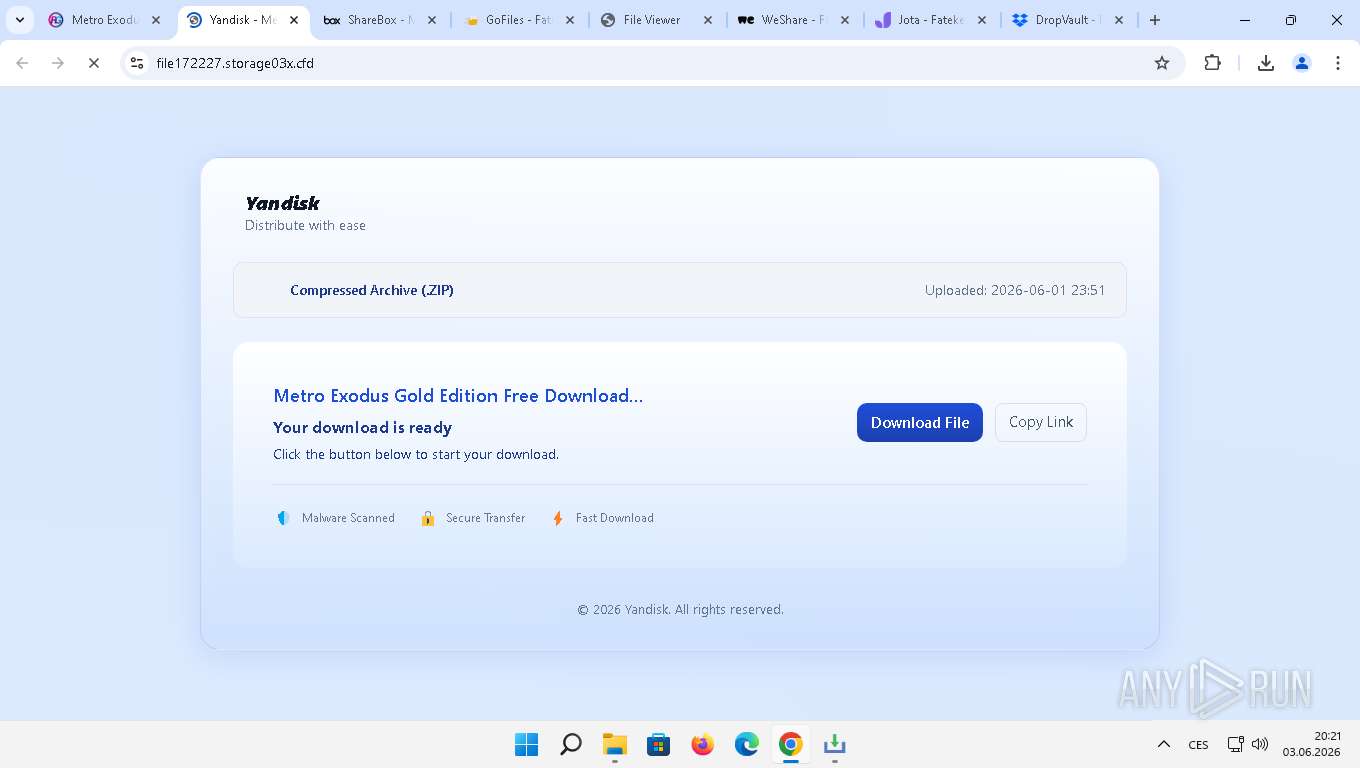Image resolution: width=1360 pixels, height=768 pixels.
Task: Switch to the DropVault tab
Action: (x=1066, y=20)
